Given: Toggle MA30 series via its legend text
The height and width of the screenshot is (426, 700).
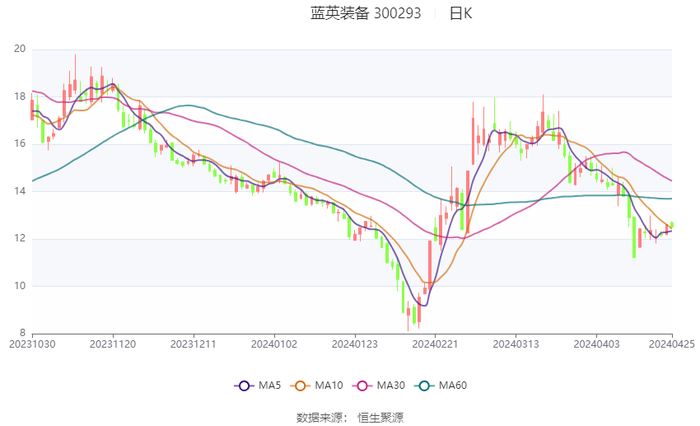Looking at the screenshot, I should tap(388, 386).
